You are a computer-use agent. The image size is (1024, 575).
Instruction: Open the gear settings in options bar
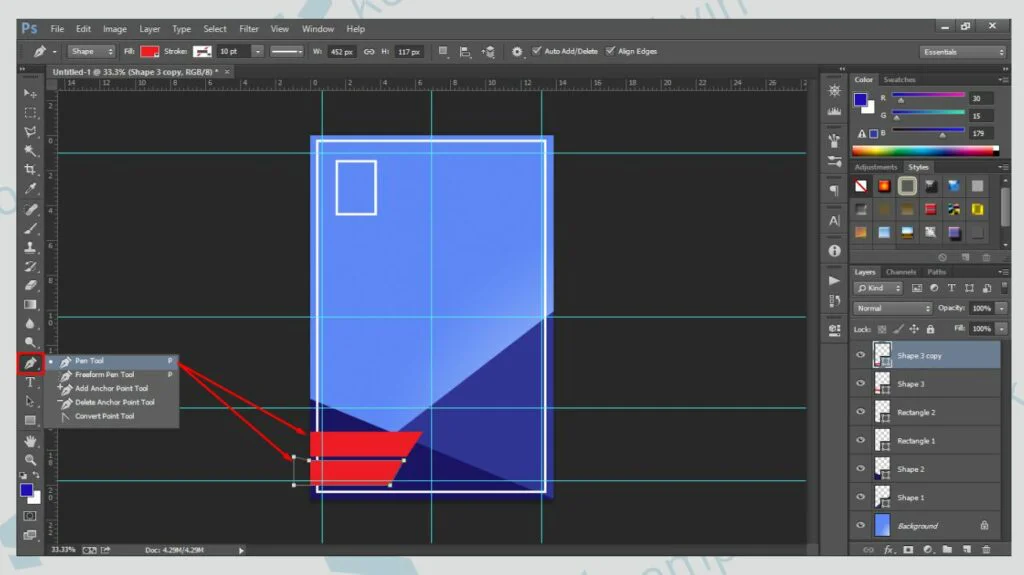517,51
